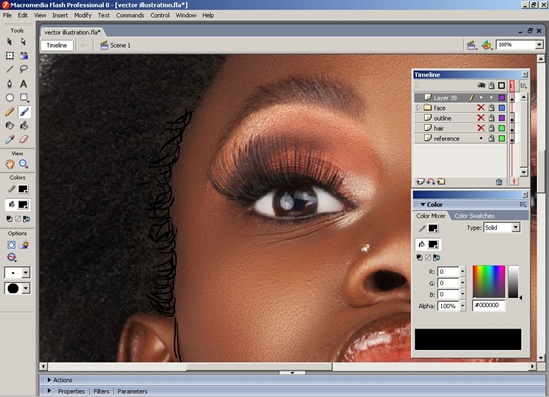Select the Subselection tool
This screenshot has width=549, height=397.
coord(23,42)
